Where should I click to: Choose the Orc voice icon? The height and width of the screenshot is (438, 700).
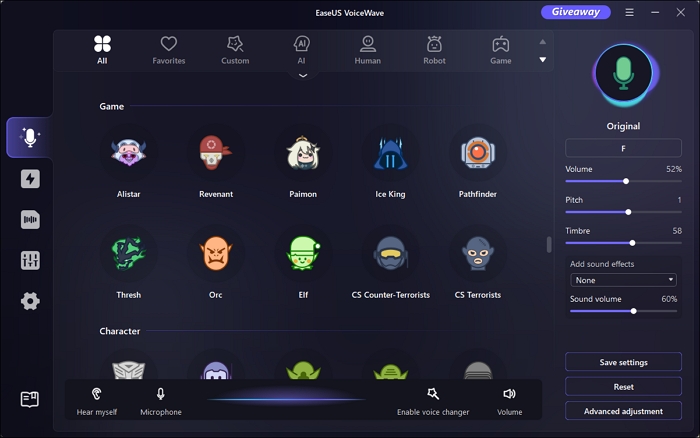click(x=216, y=254)
